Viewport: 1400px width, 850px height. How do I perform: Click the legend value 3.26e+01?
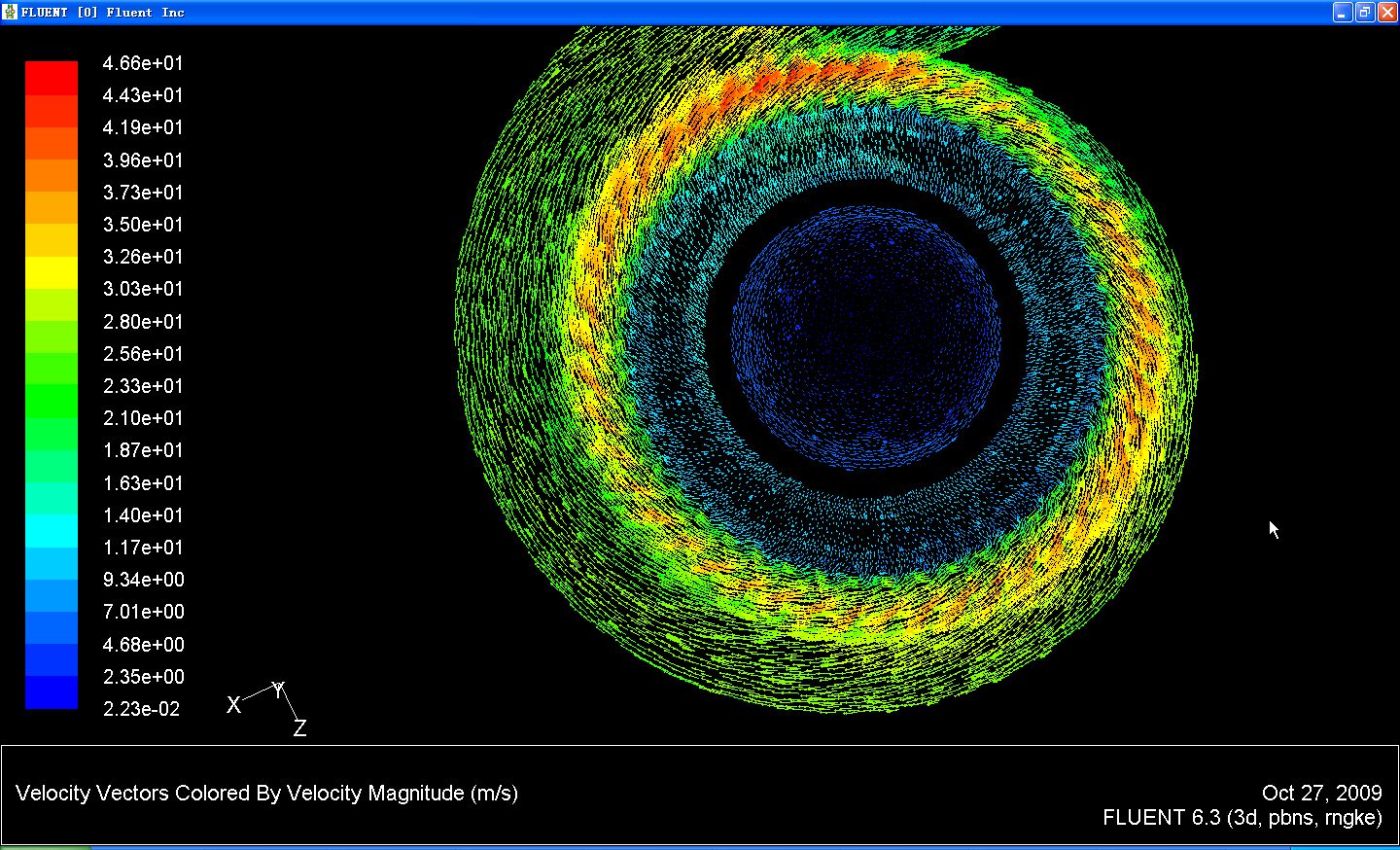[143, 257]
